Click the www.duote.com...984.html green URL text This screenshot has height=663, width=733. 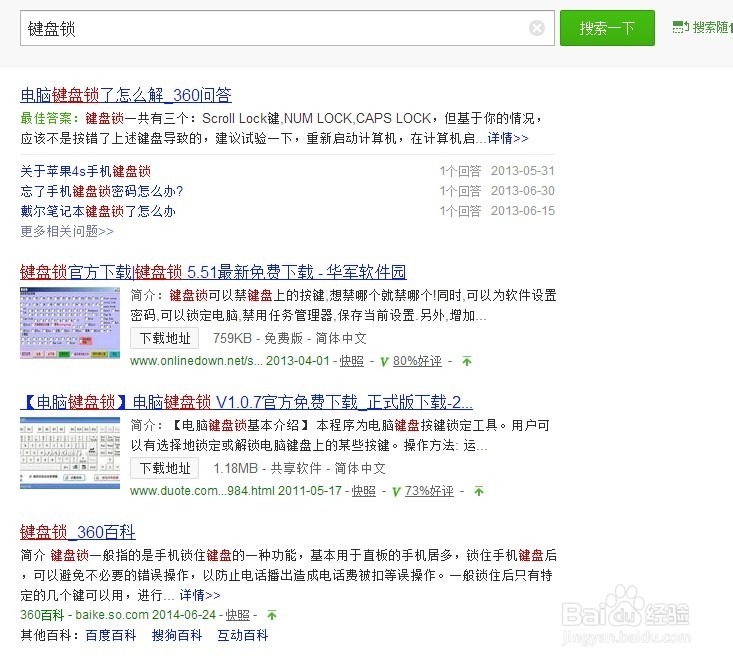202,491
